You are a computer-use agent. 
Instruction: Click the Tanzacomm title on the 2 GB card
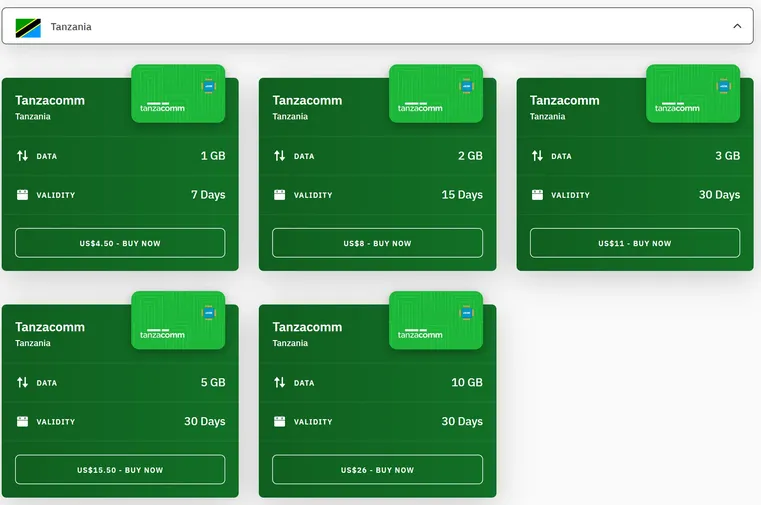(307, 100)
